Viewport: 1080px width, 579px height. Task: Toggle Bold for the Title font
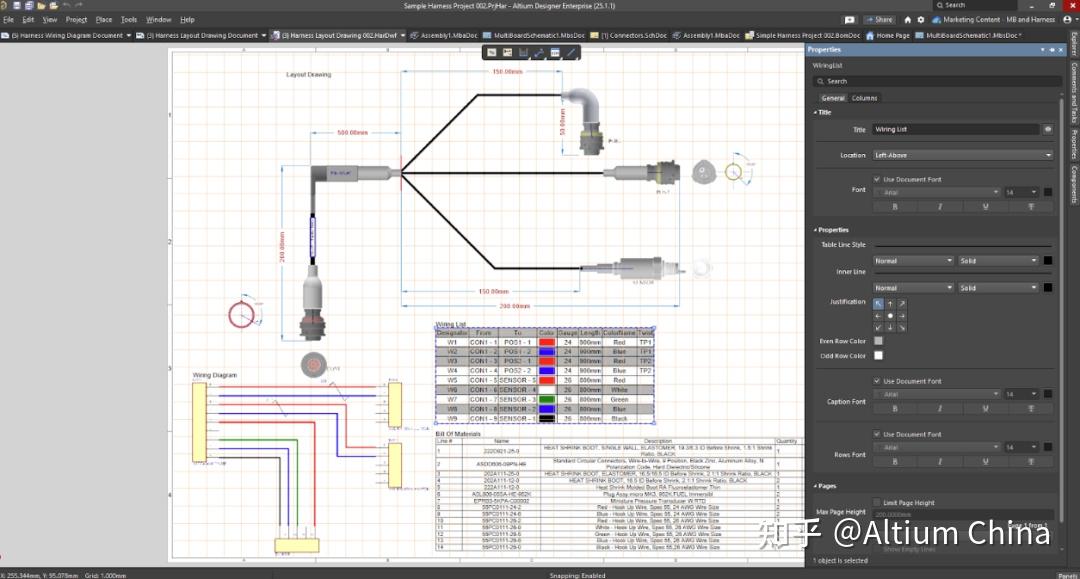(x=895, y=207)
